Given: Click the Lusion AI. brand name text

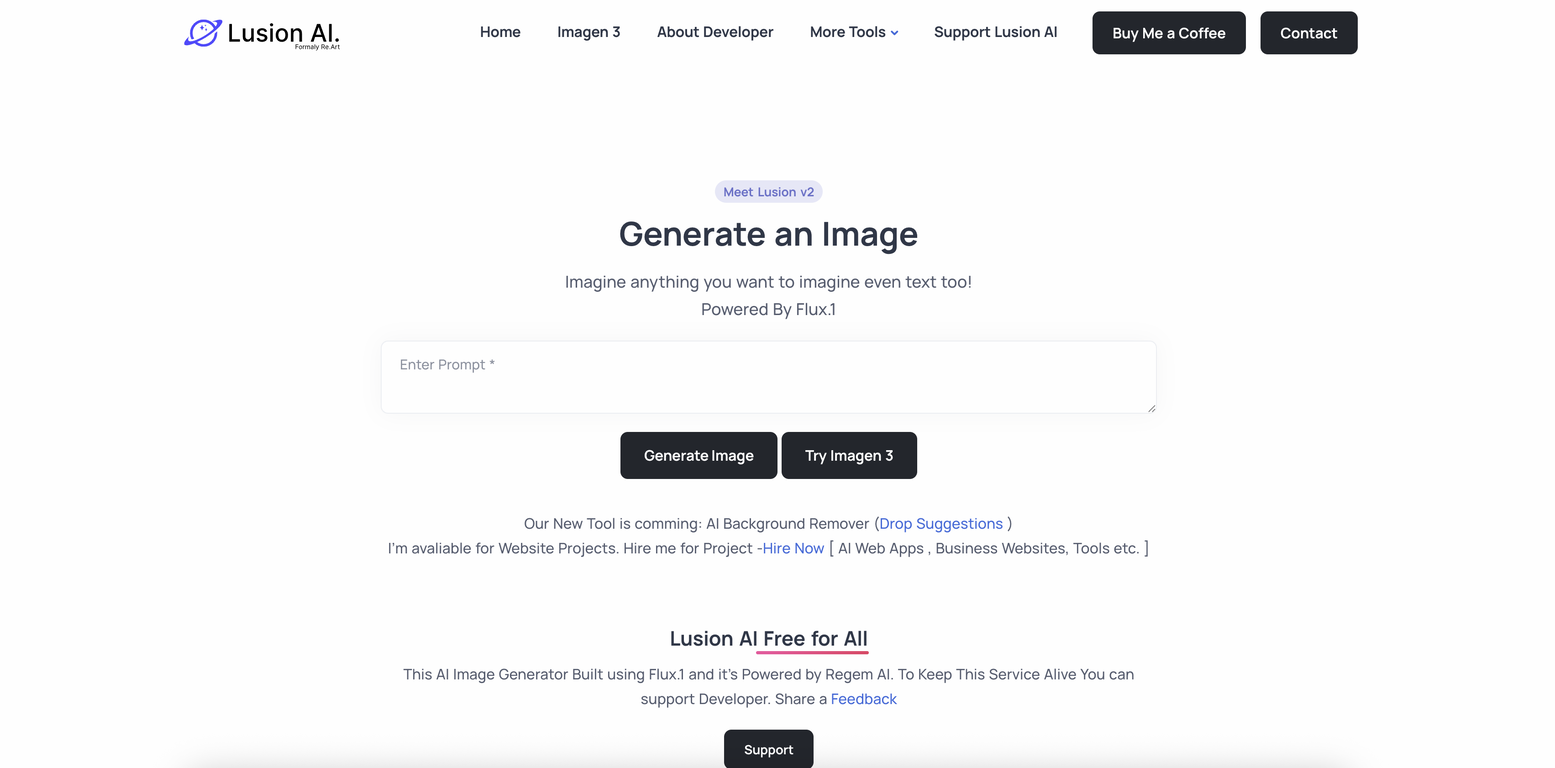Looking at the screenshot, I should (x=284, y=33).
